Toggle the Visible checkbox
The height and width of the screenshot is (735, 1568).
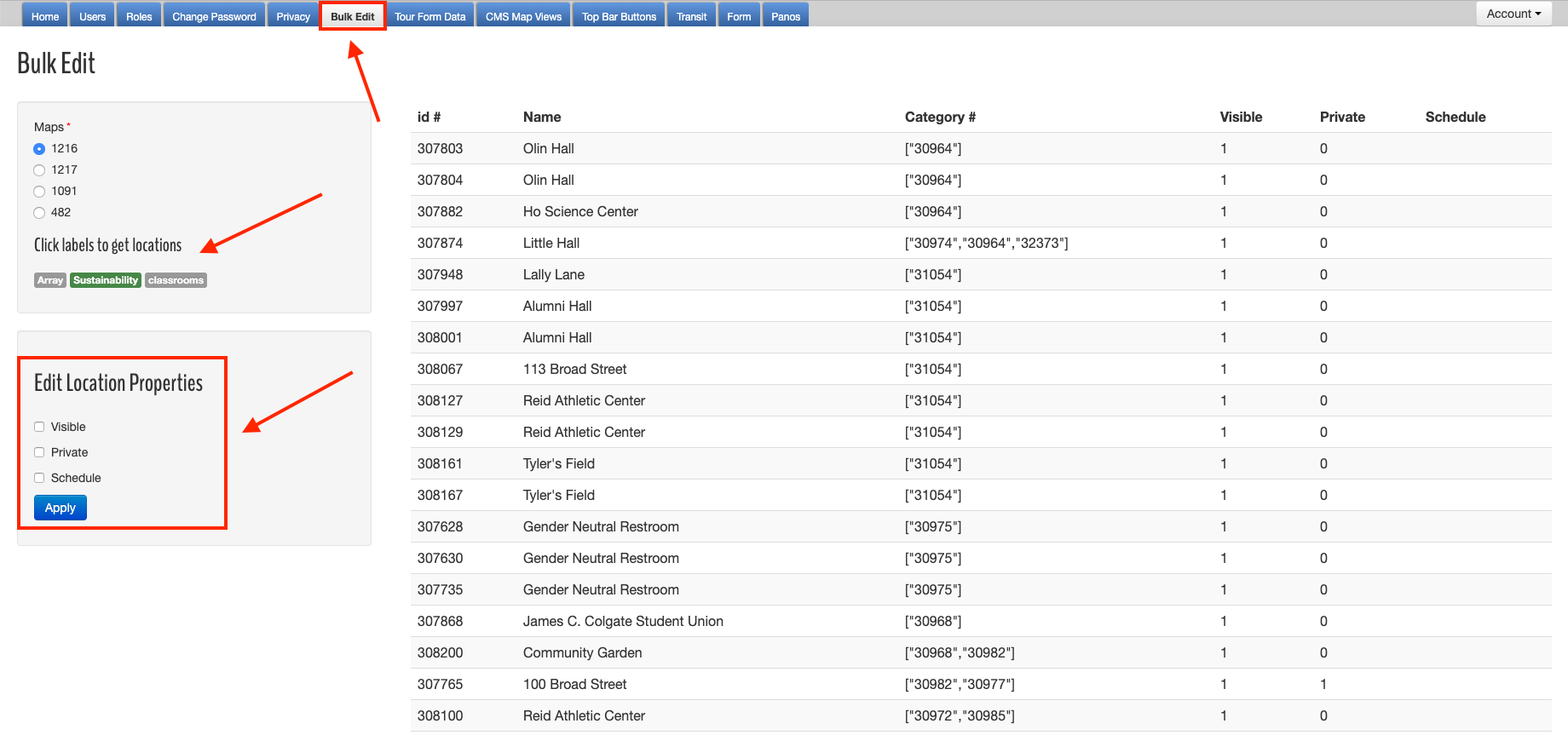pos(39,427)
